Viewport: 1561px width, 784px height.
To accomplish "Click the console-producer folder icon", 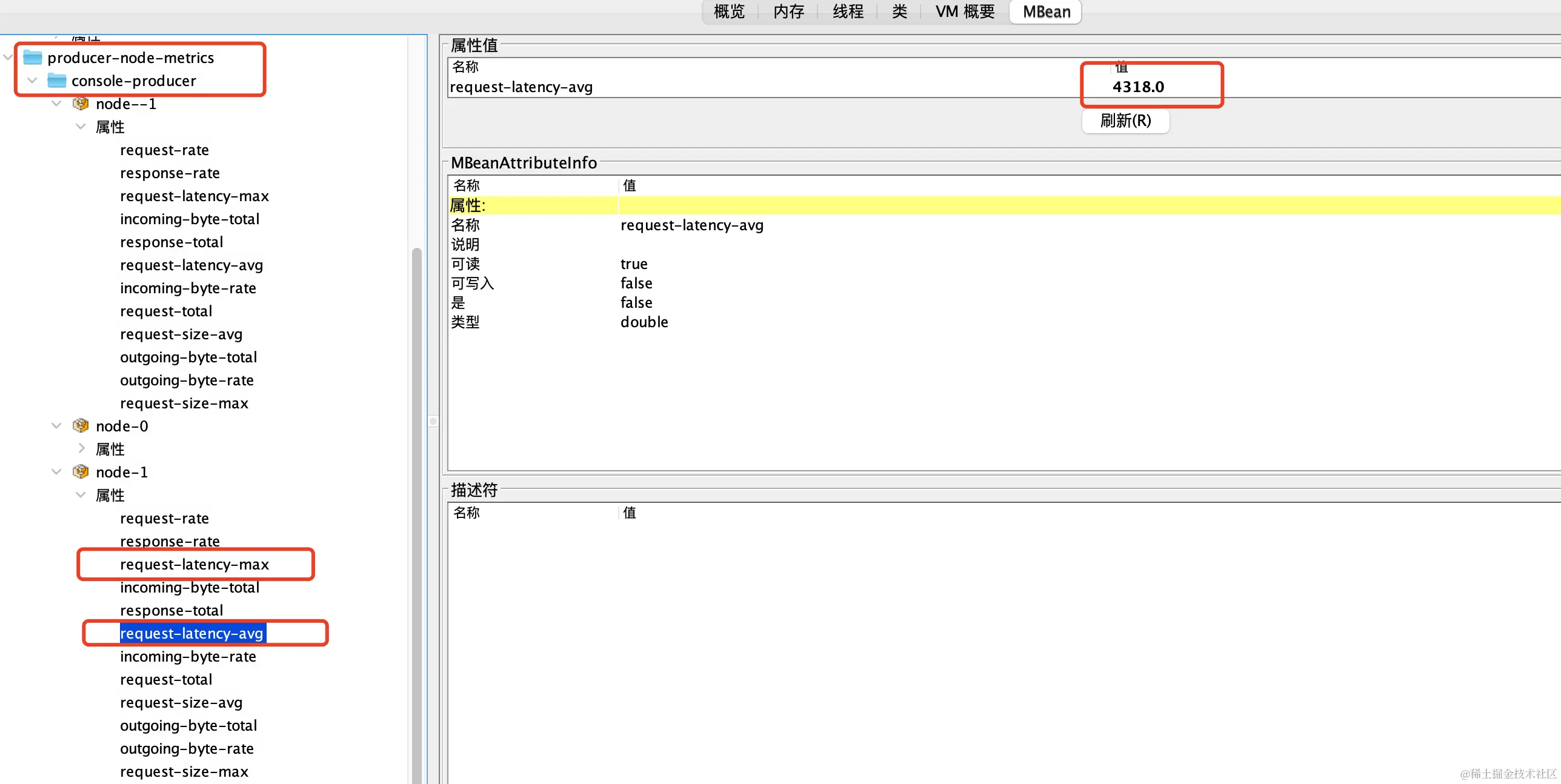I will click(56, 81).
